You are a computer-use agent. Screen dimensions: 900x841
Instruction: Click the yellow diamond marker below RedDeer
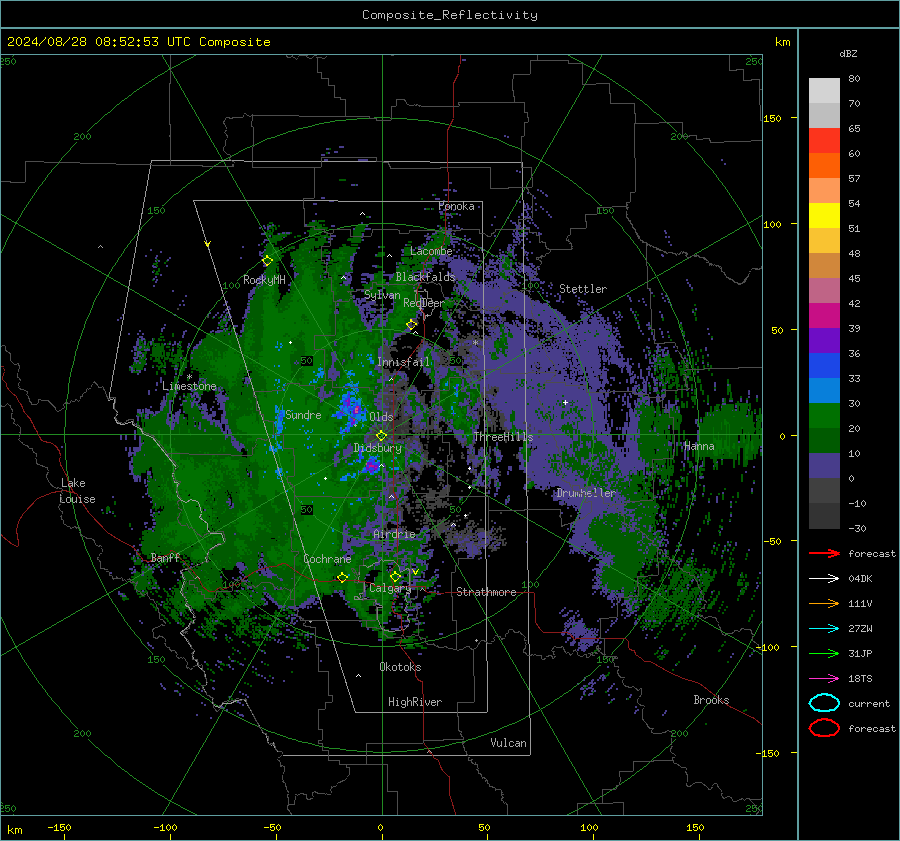412,325
